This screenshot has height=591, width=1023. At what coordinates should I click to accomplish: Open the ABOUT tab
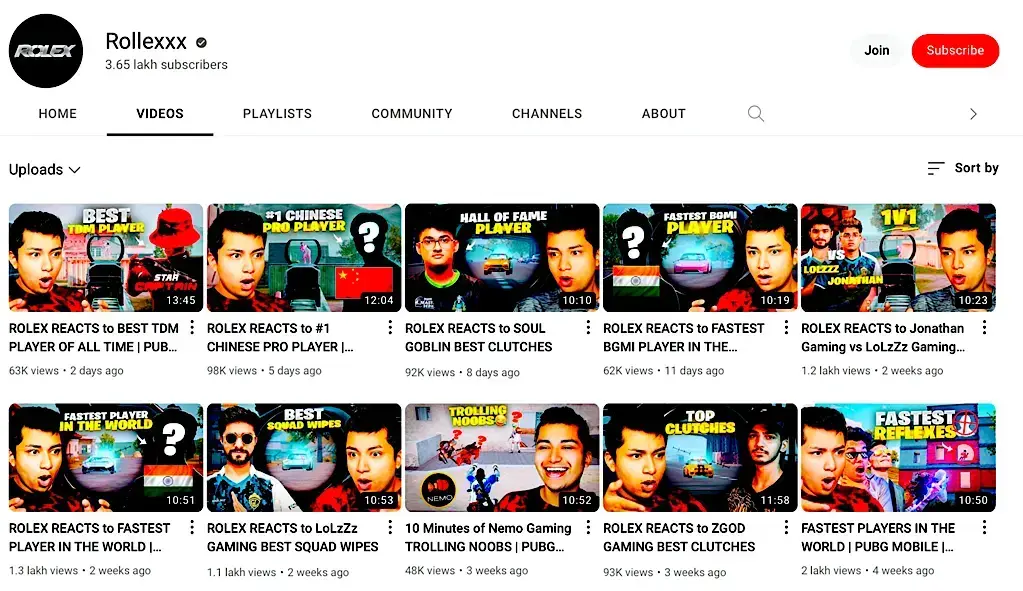click(x=664, y=114)
